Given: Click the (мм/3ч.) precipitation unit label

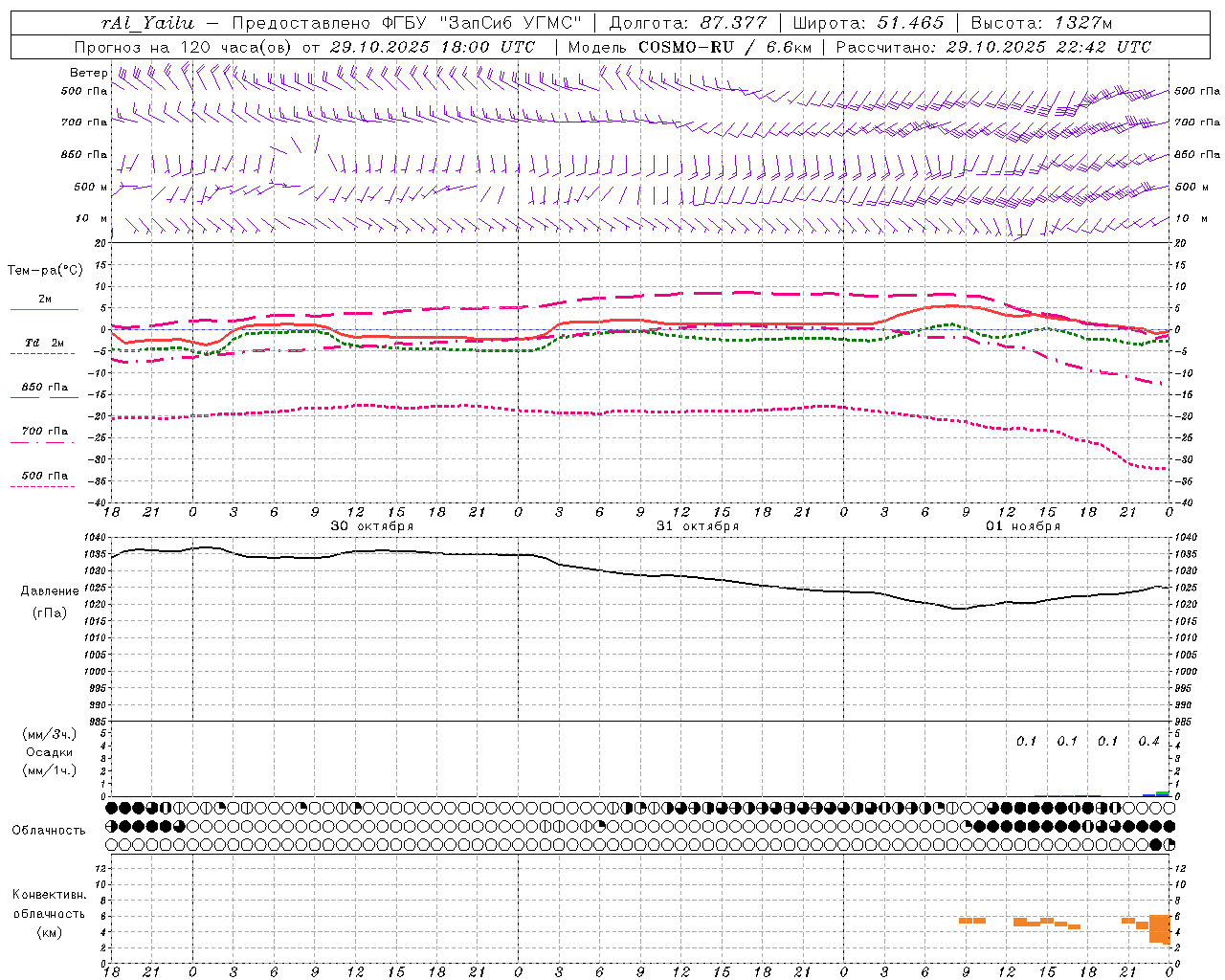Looking at the screenshot, I should (50, 734).
